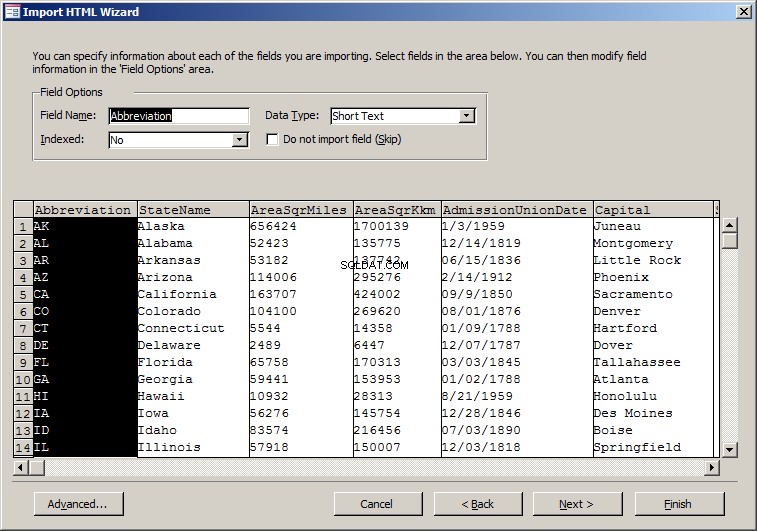Select the AdmissionUnionDate column header
Image resolution: width=757 pixels, height=531 pixels.
517,210
